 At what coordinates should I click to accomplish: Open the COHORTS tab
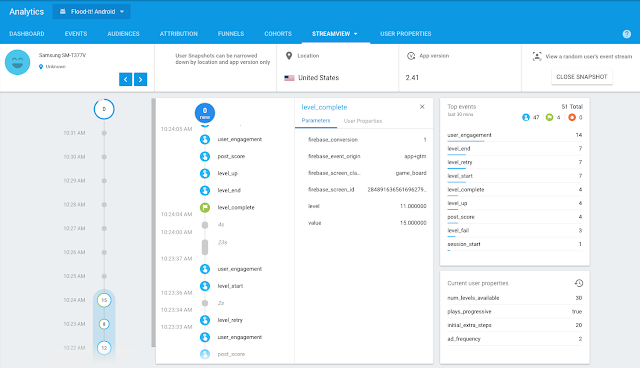point(278,34)
